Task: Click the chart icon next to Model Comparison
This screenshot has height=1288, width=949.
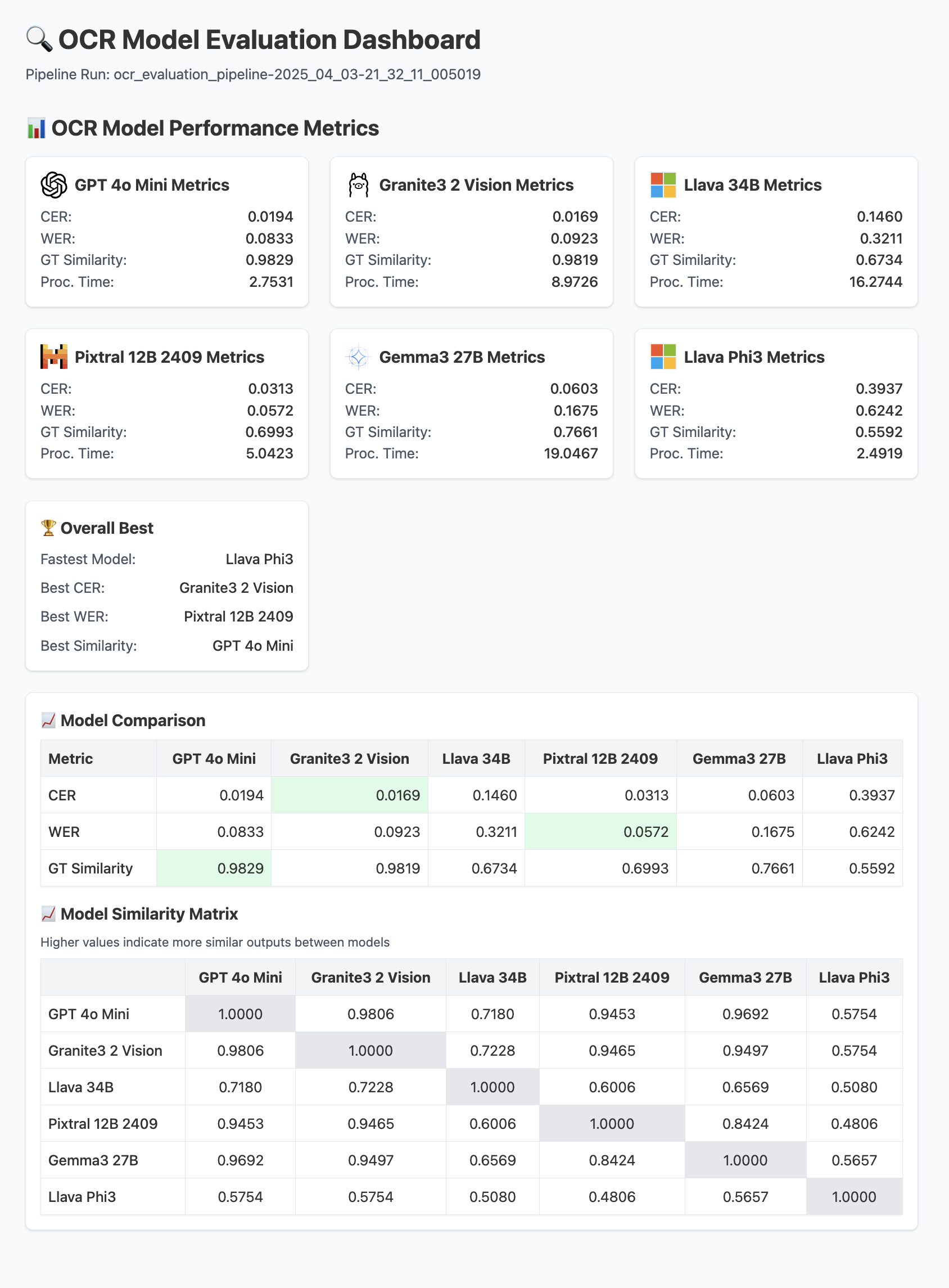Action: coord(48,720)
